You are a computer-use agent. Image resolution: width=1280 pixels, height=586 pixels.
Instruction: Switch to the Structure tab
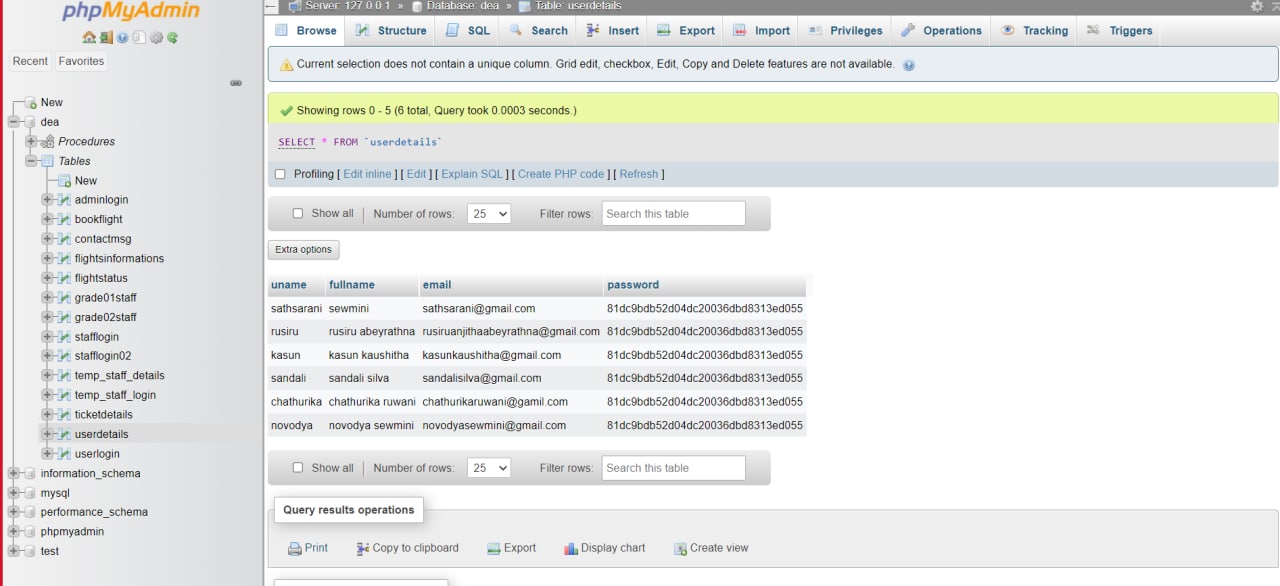(391, 31)
